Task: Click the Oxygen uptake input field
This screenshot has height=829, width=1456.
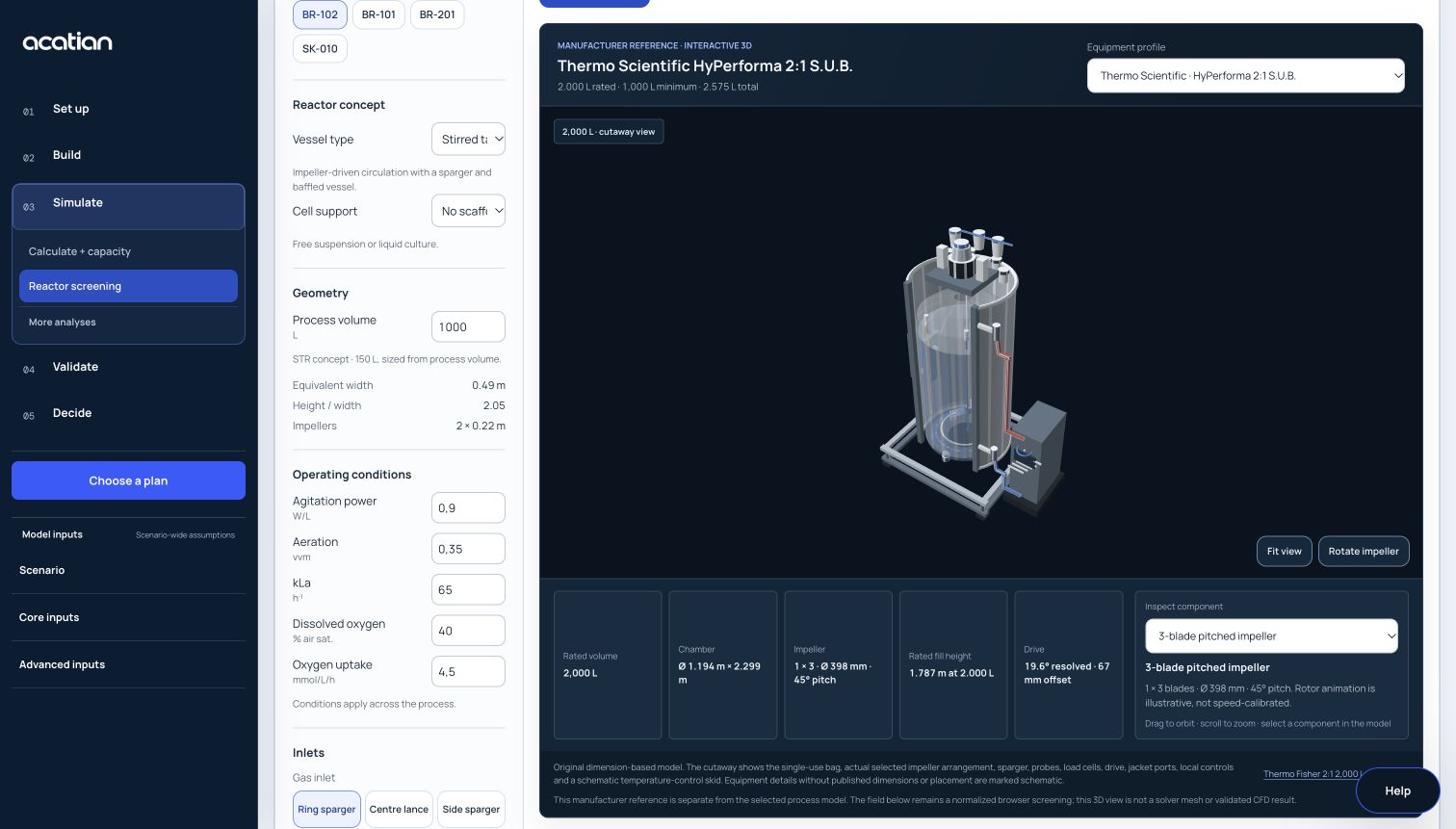Action: (468, 671)
